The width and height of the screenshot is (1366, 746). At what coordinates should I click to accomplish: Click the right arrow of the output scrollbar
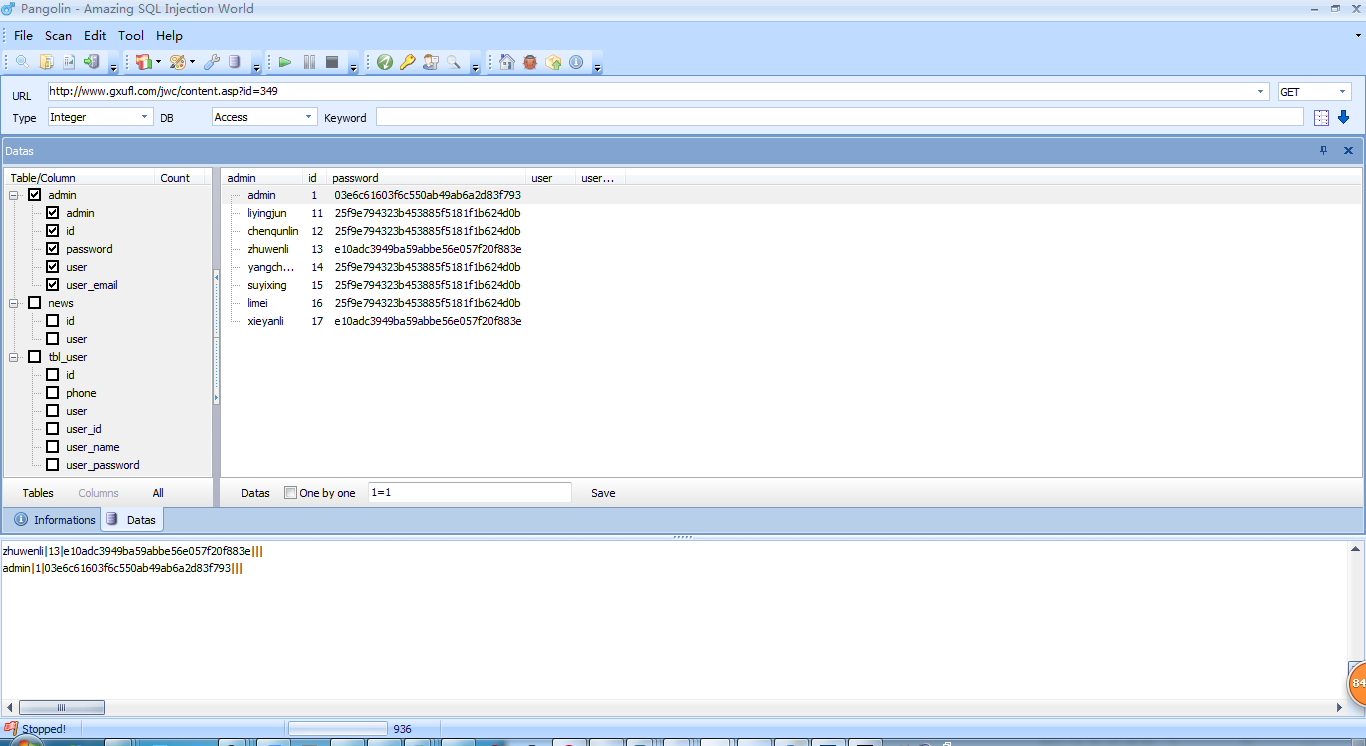pos(1340,707)
